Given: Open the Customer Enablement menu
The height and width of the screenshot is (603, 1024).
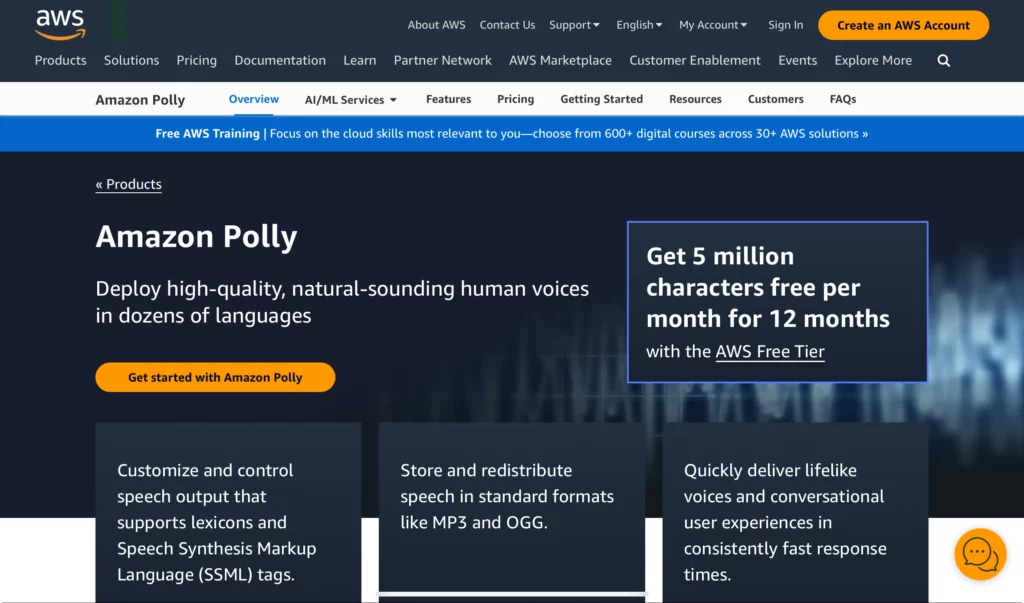Looking at the screenshot, I should [x=695, y=60].
